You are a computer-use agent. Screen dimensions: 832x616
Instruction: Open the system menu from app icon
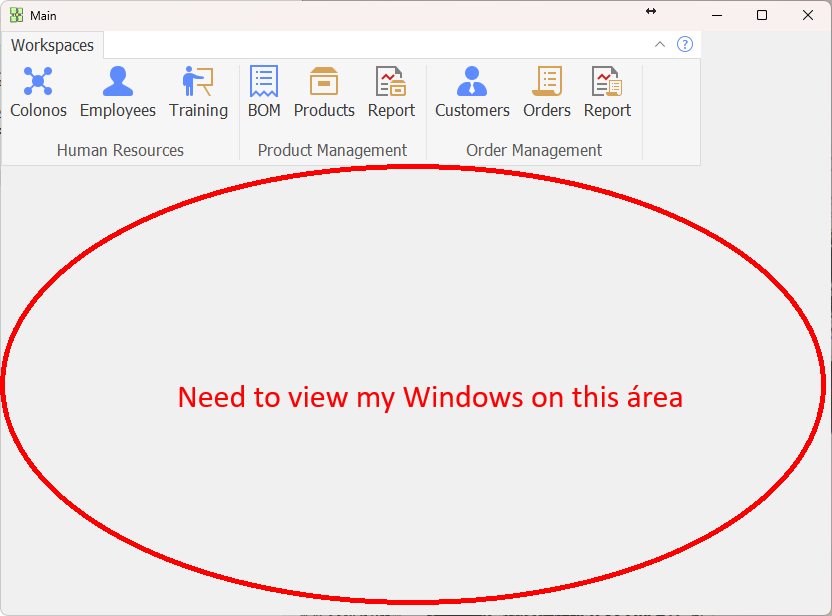pyautogui.click(x=16, y=15)
